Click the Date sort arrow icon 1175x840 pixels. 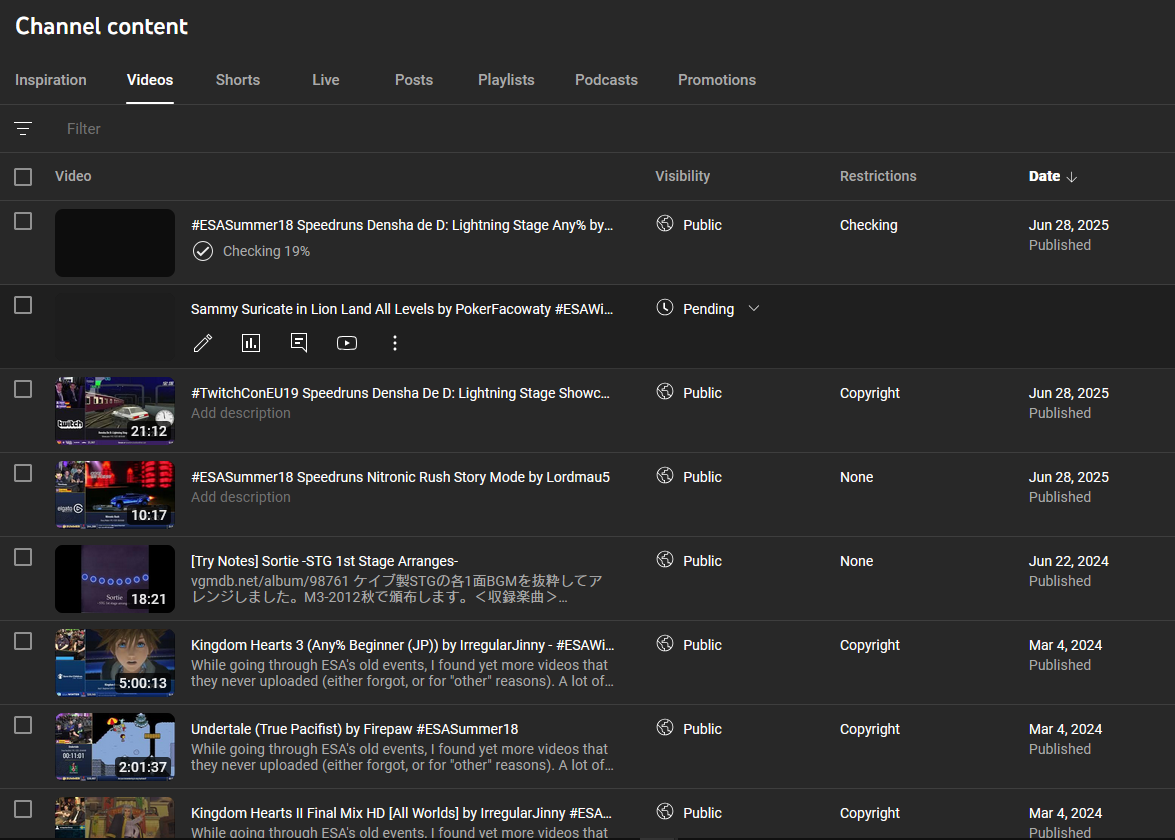tap(1072, 177)
